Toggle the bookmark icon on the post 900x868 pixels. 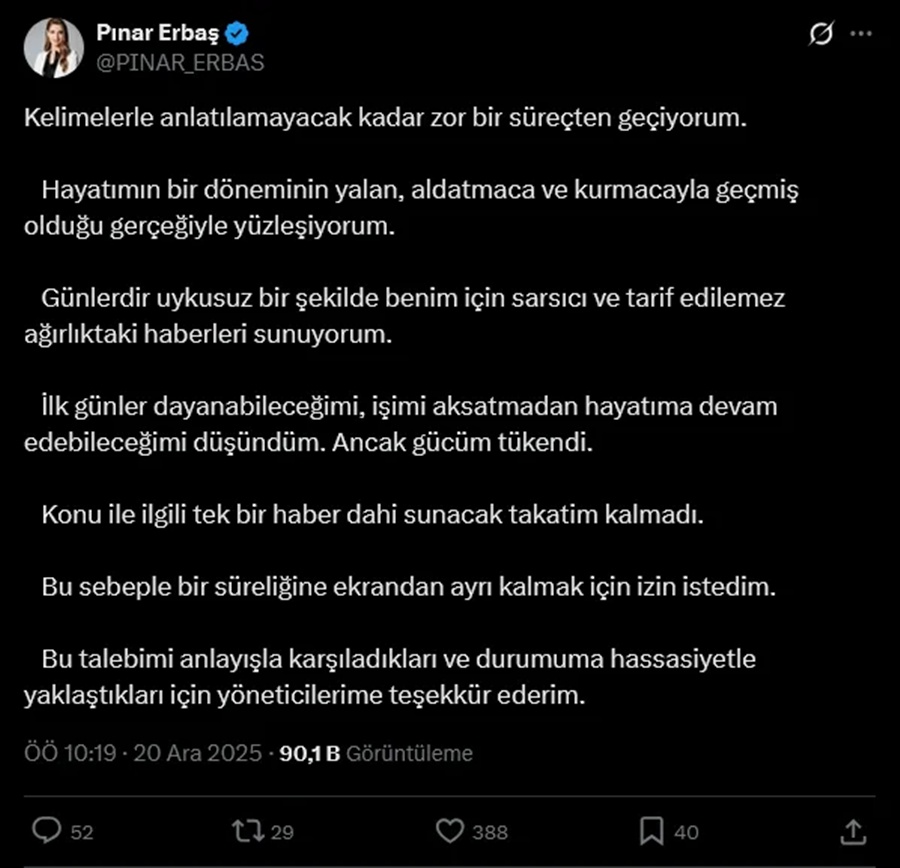(x=651, y=830)
